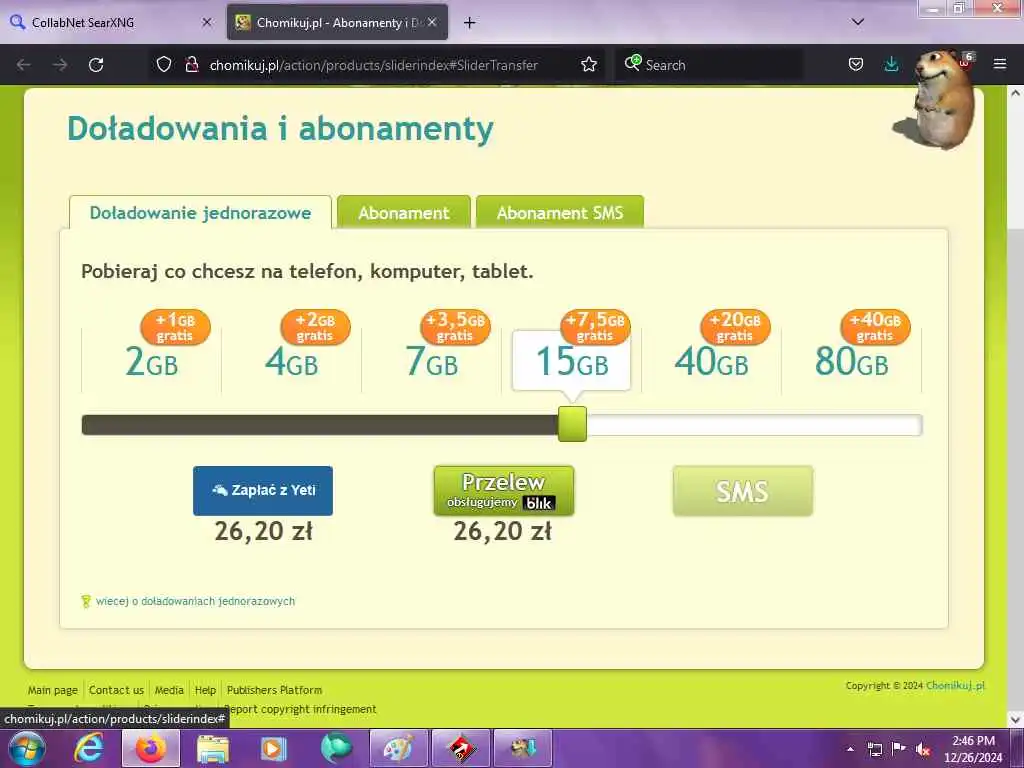
Task: Open the media player taskbar icon
Action: click(274, 748)
